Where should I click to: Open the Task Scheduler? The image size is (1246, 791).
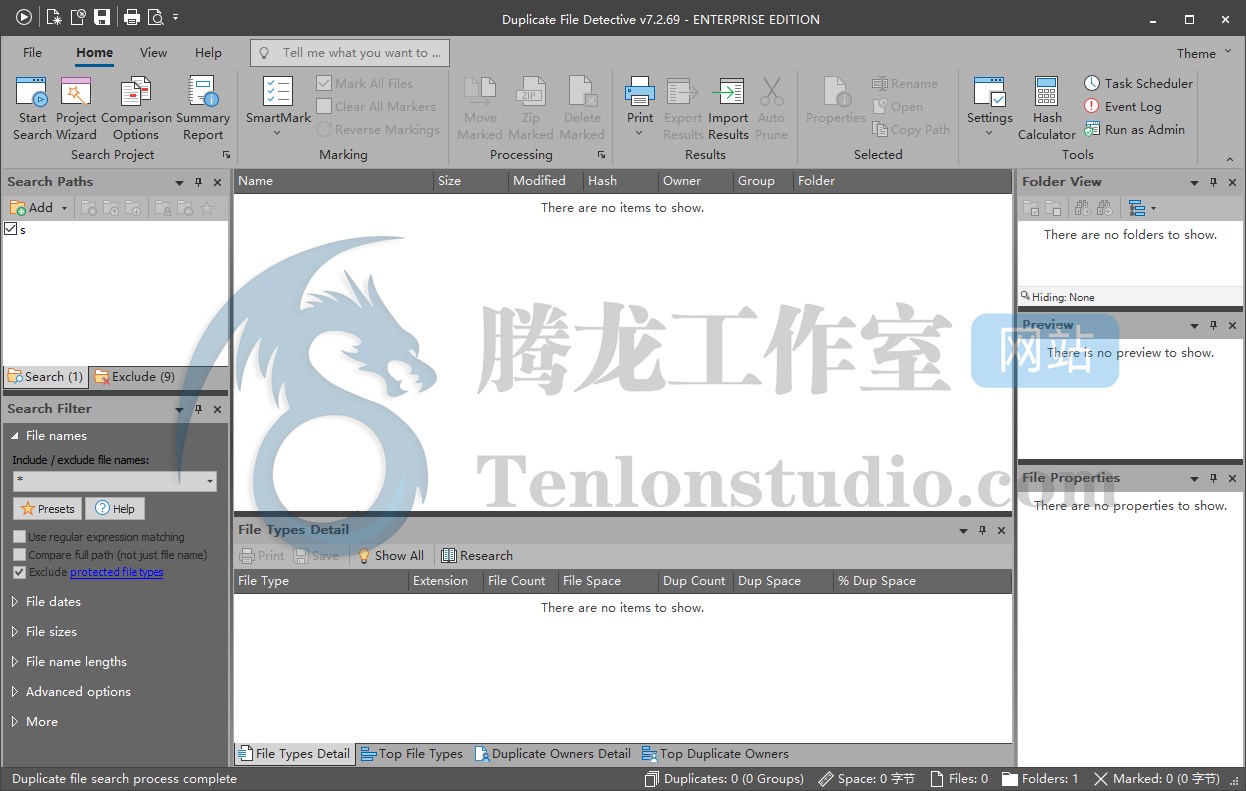(1138, 83)
